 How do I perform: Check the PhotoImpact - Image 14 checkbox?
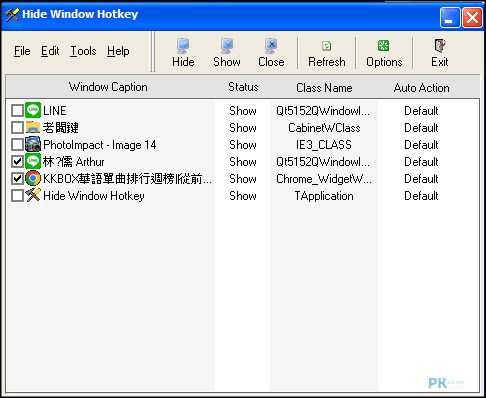click(17, 144)
